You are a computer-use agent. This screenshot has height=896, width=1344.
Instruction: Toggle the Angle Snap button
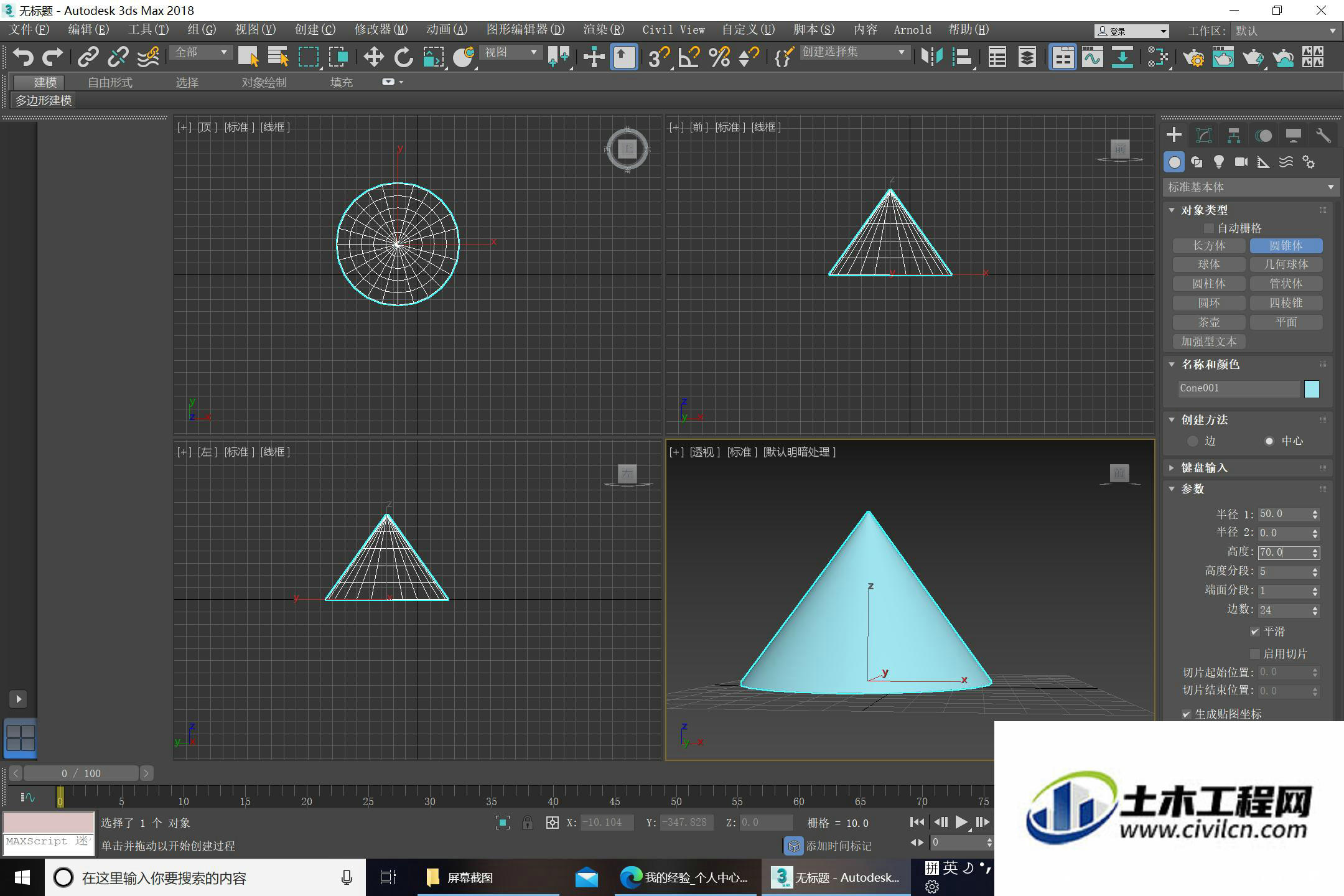click(689, 57)
